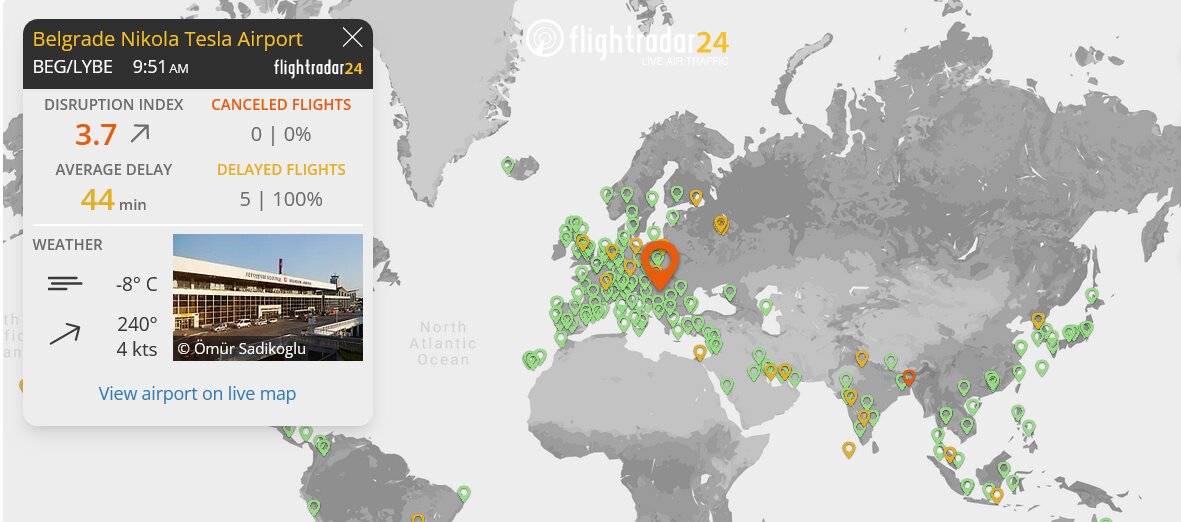Click the yellow marker on Korean peninsula
1181x522 pixels.
pyautogui.click(x=1038, y=319)
